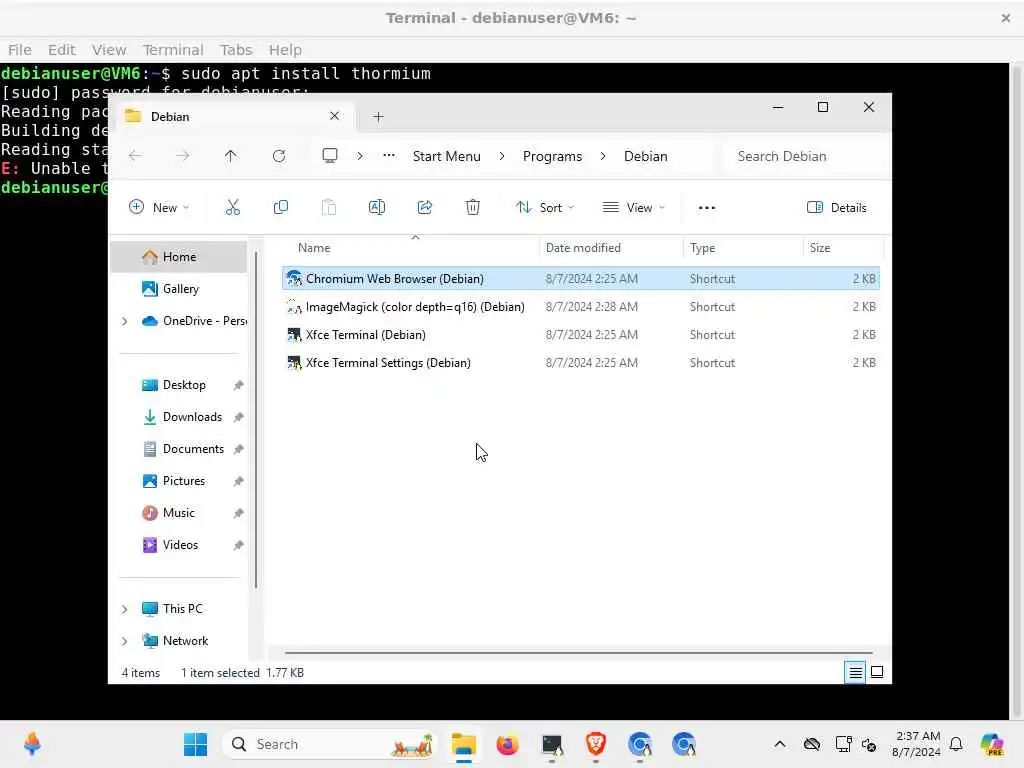Viewport: 1024px width, 768px height.
Task: Open Terminal menu in Terminal window
Action: pyautogui.click(x=173, y=50)
